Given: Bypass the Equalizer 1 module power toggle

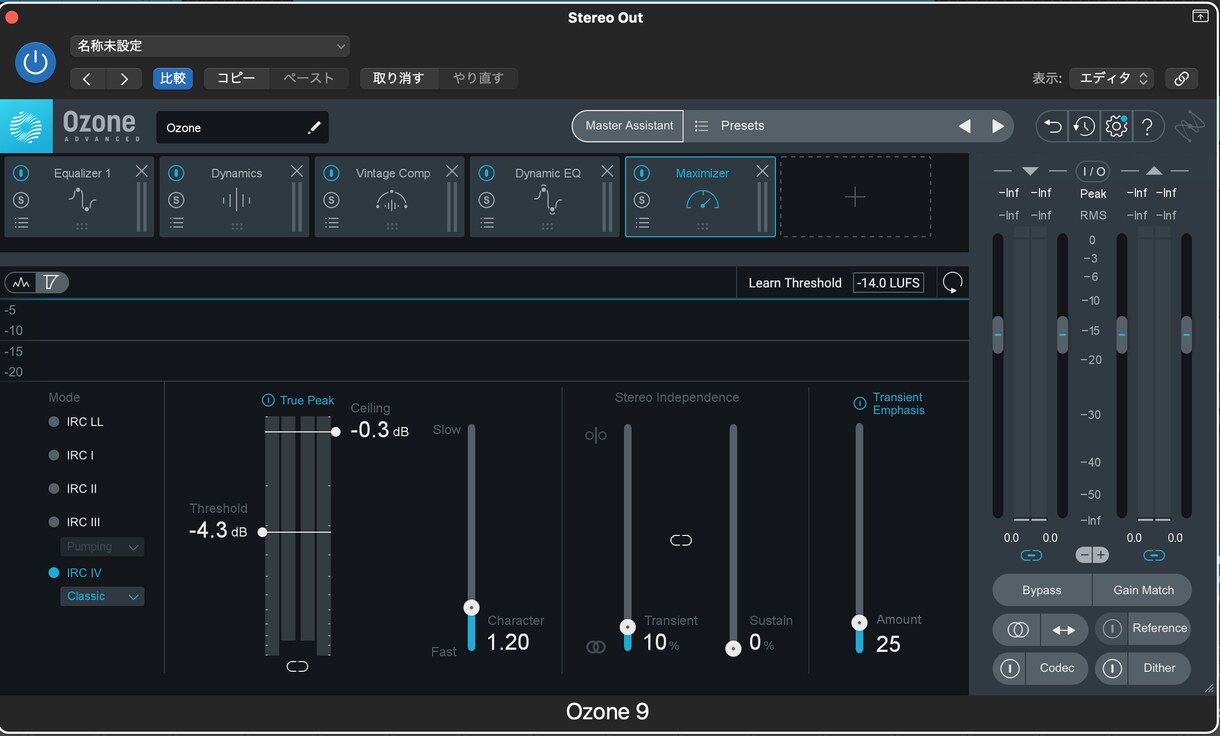Looking at the screenshot, I should pyautogui.click(x=21, y=173).
